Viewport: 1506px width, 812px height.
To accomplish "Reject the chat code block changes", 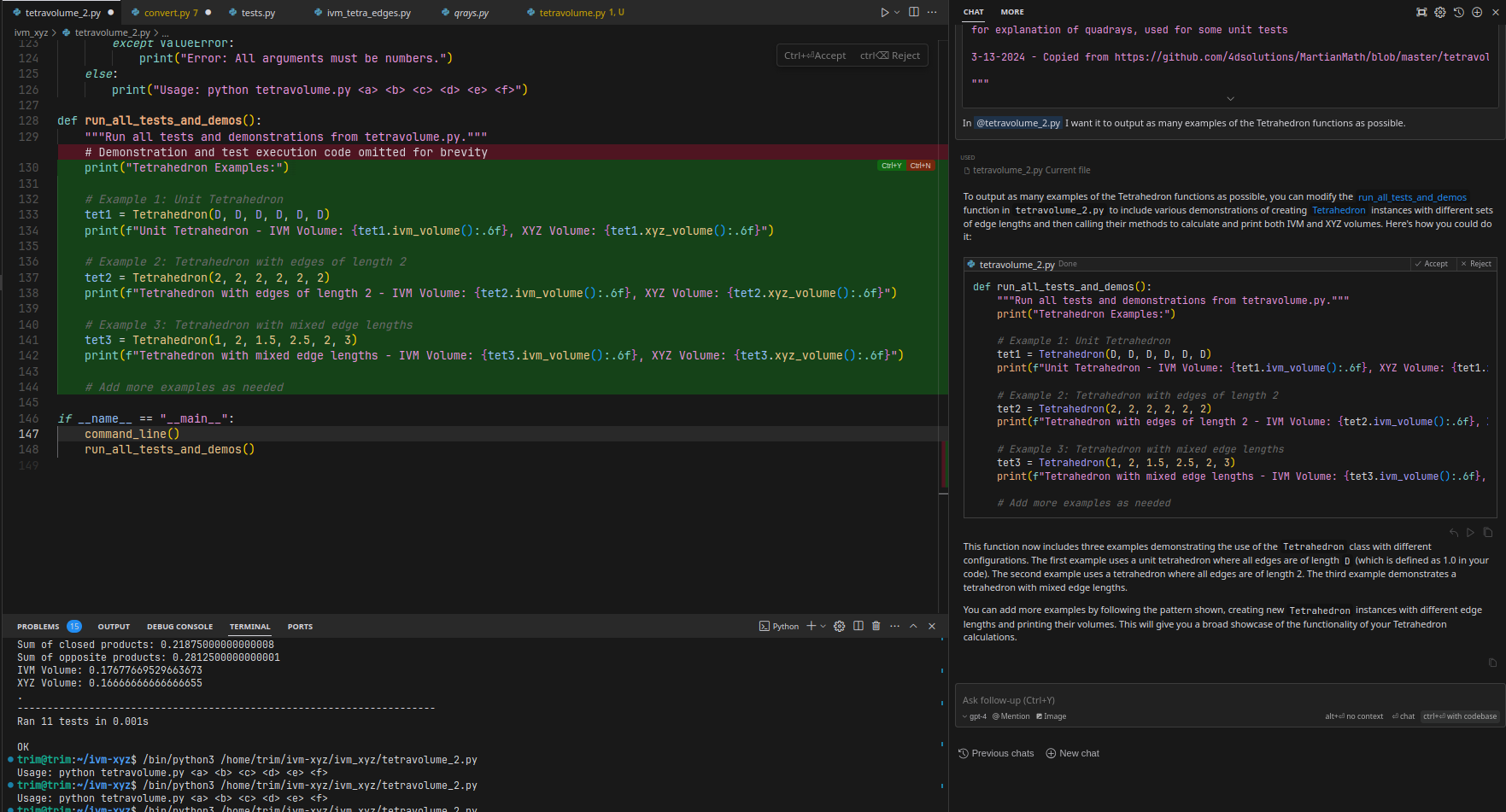I will (x=1475, y=264).
